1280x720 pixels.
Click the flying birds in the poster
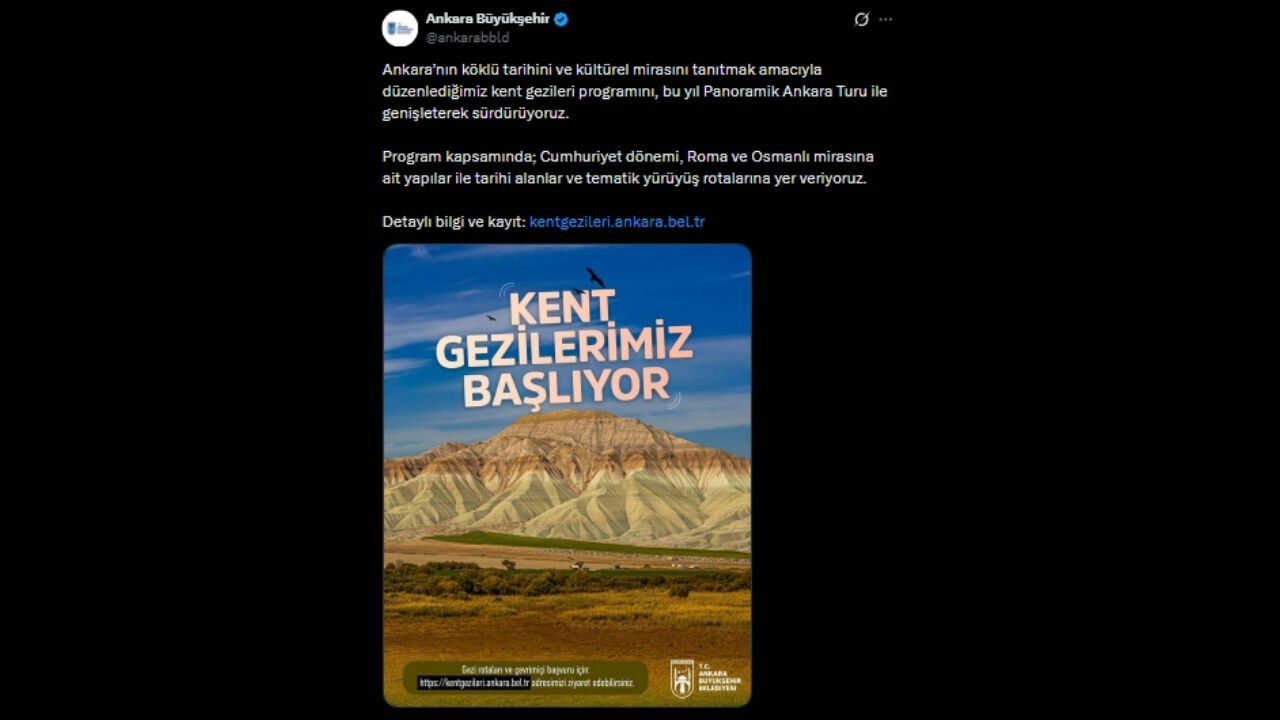(x=594, y=277)
